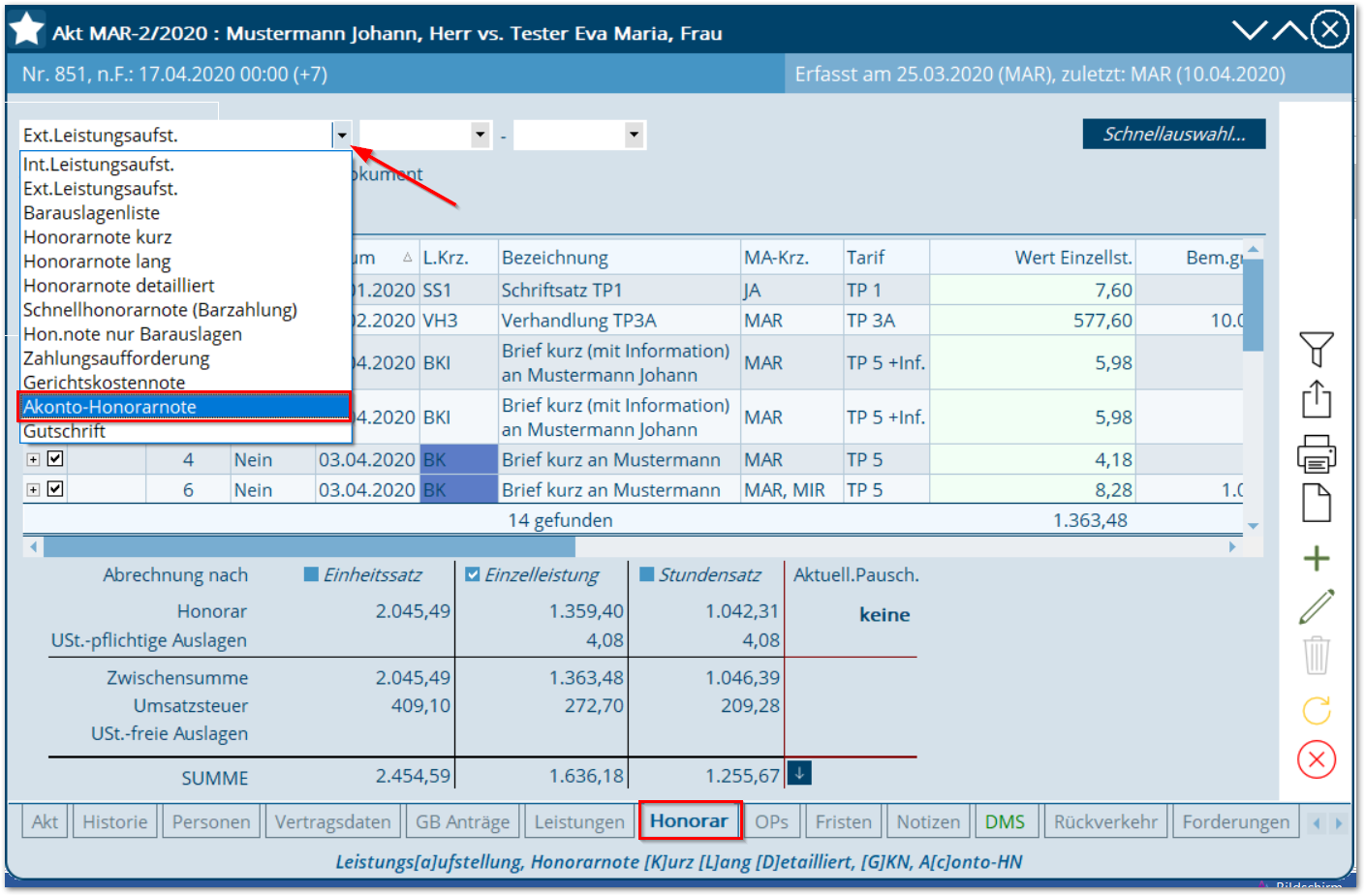Open the Vertragsdaten tab
1365x896 pixels.
point(333,821)
